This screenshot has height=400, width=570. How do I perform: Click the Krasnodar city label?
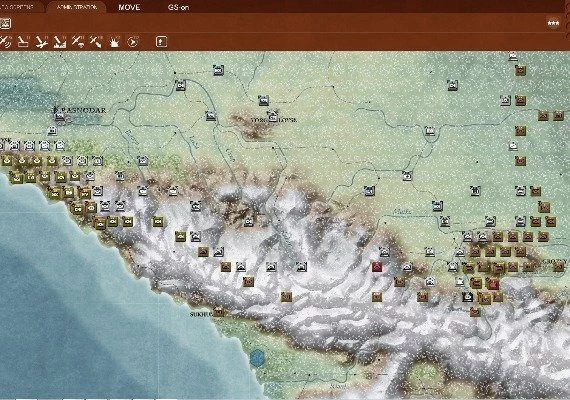(80, 110)
